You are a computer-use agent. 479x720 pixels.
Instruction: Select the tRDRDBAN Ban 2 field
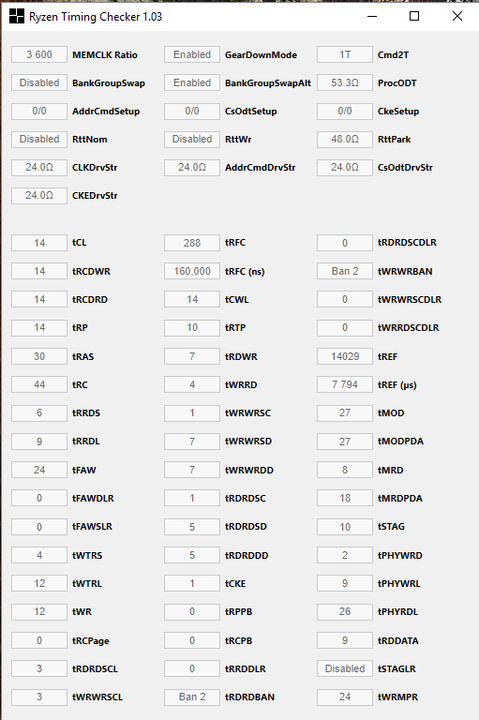(x=192, y=697)
